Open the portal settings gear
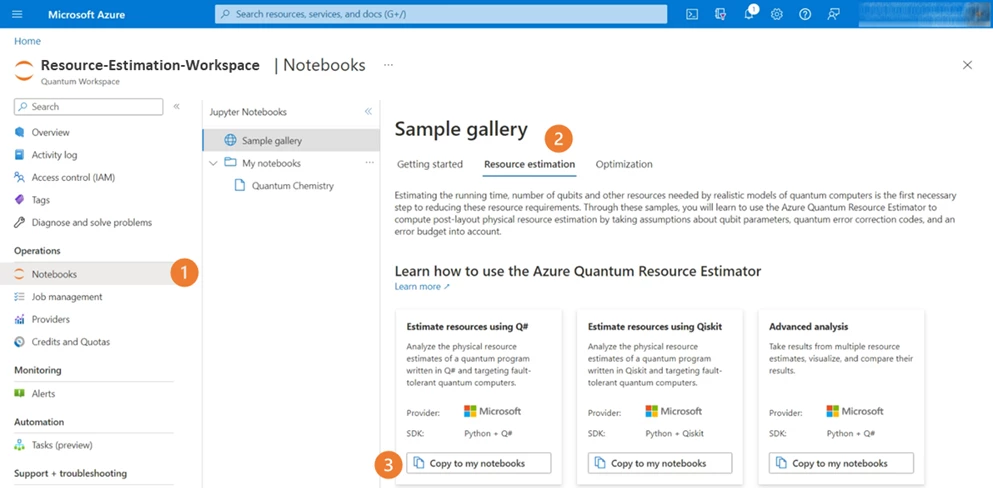Screen dimensions: 993x488 [x=776, y=14]
